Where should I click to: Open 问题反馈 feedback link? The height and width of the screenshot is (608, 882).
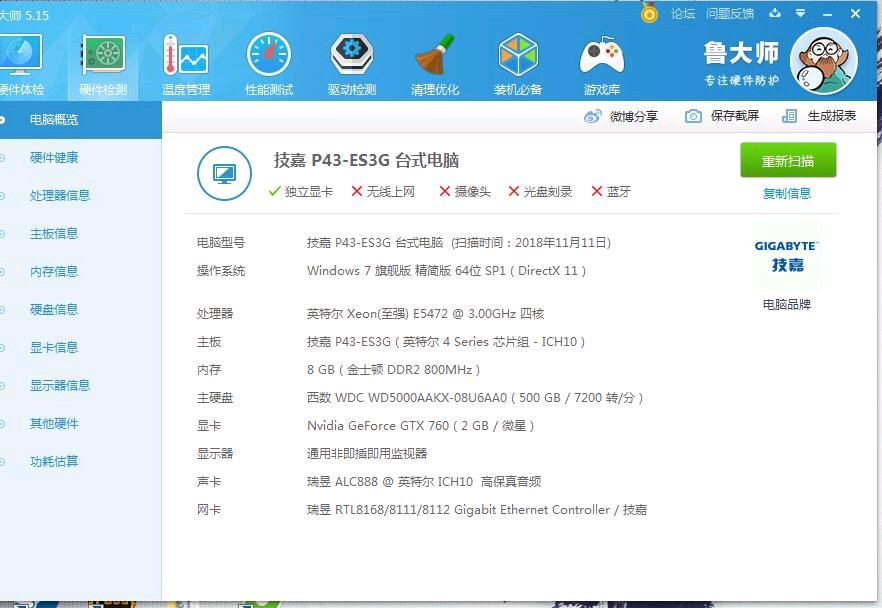tap(730, 13)
